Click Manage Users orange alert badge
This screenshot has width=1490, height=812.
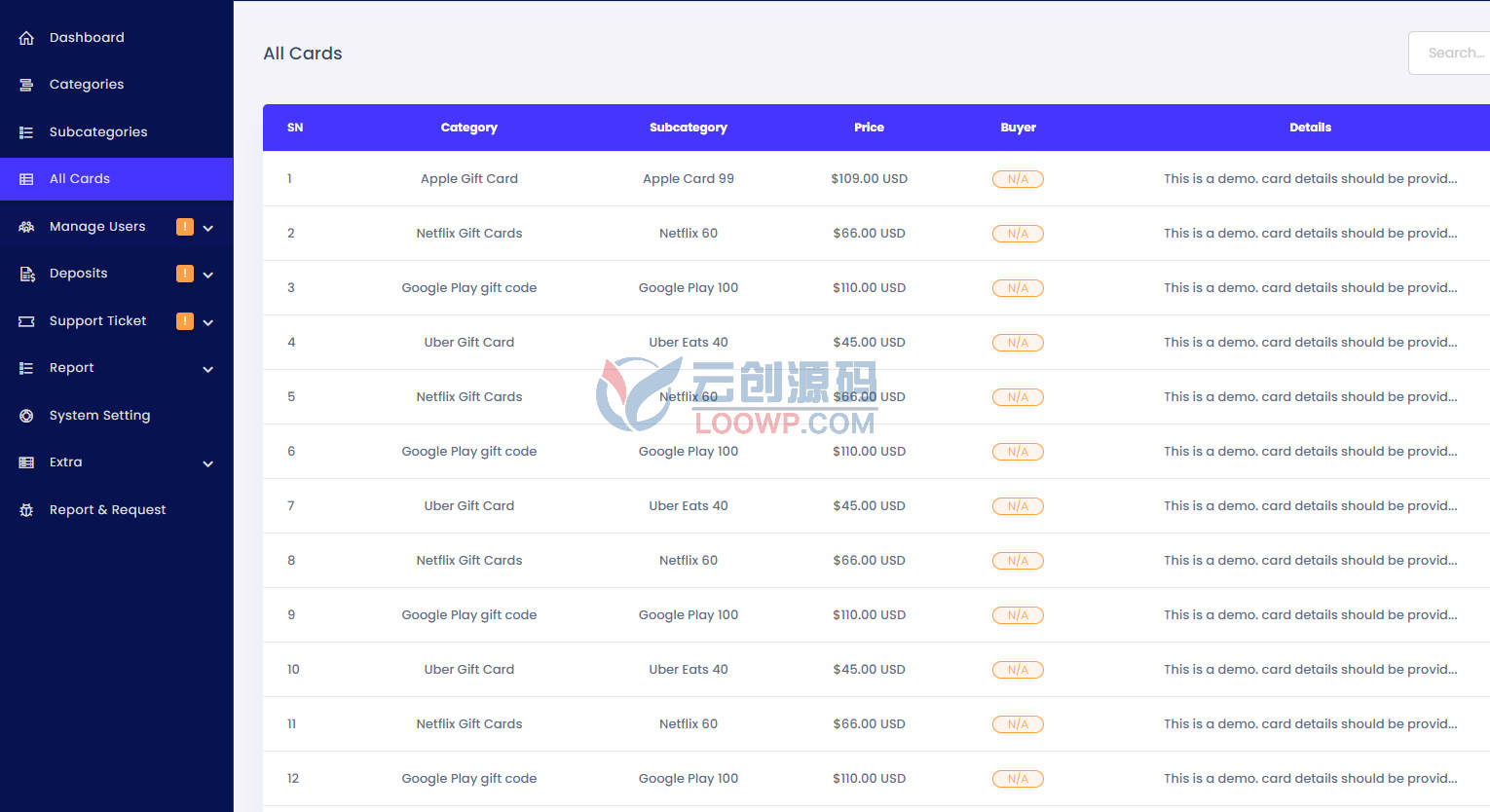(x=185, y=227)
